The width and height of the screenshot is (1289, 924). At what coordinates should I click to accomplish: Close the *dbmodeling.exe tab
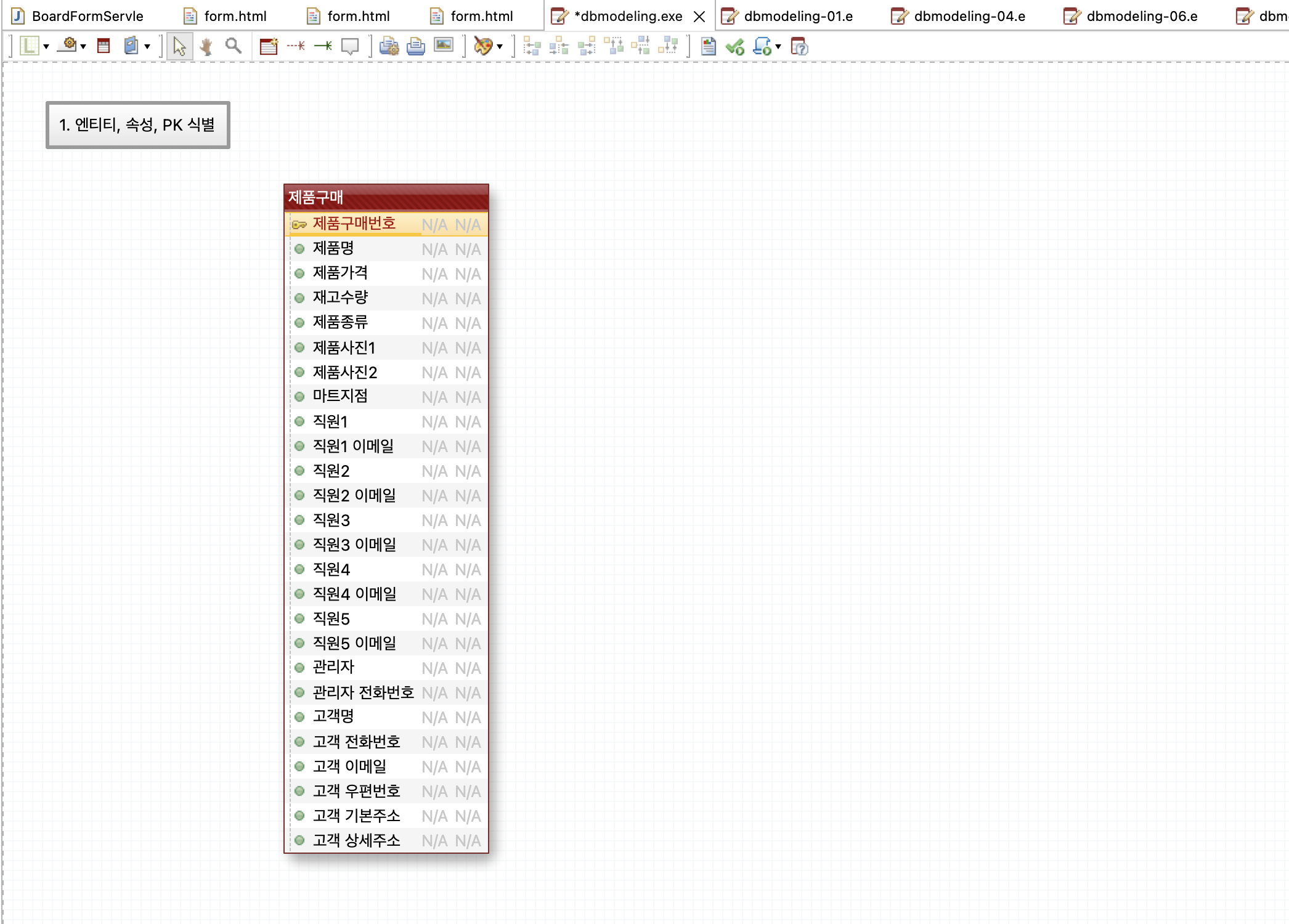699,17
